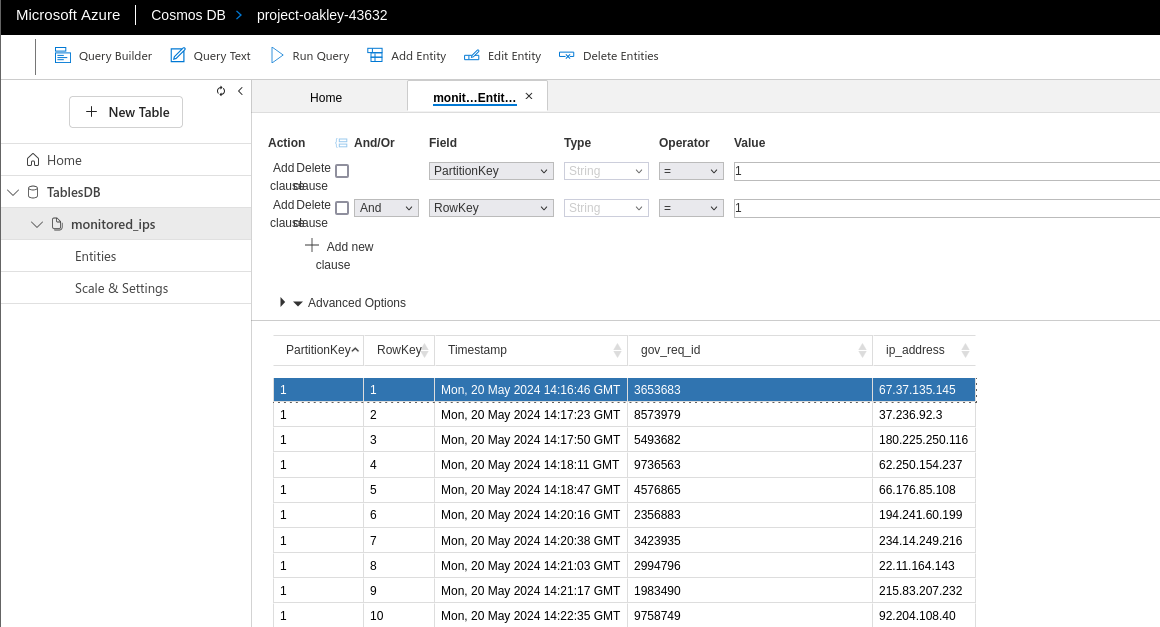Viewport: 1160px width, 627px height.
Task: Click gov_req_id cell 2994796
Action: click(750, 566)
